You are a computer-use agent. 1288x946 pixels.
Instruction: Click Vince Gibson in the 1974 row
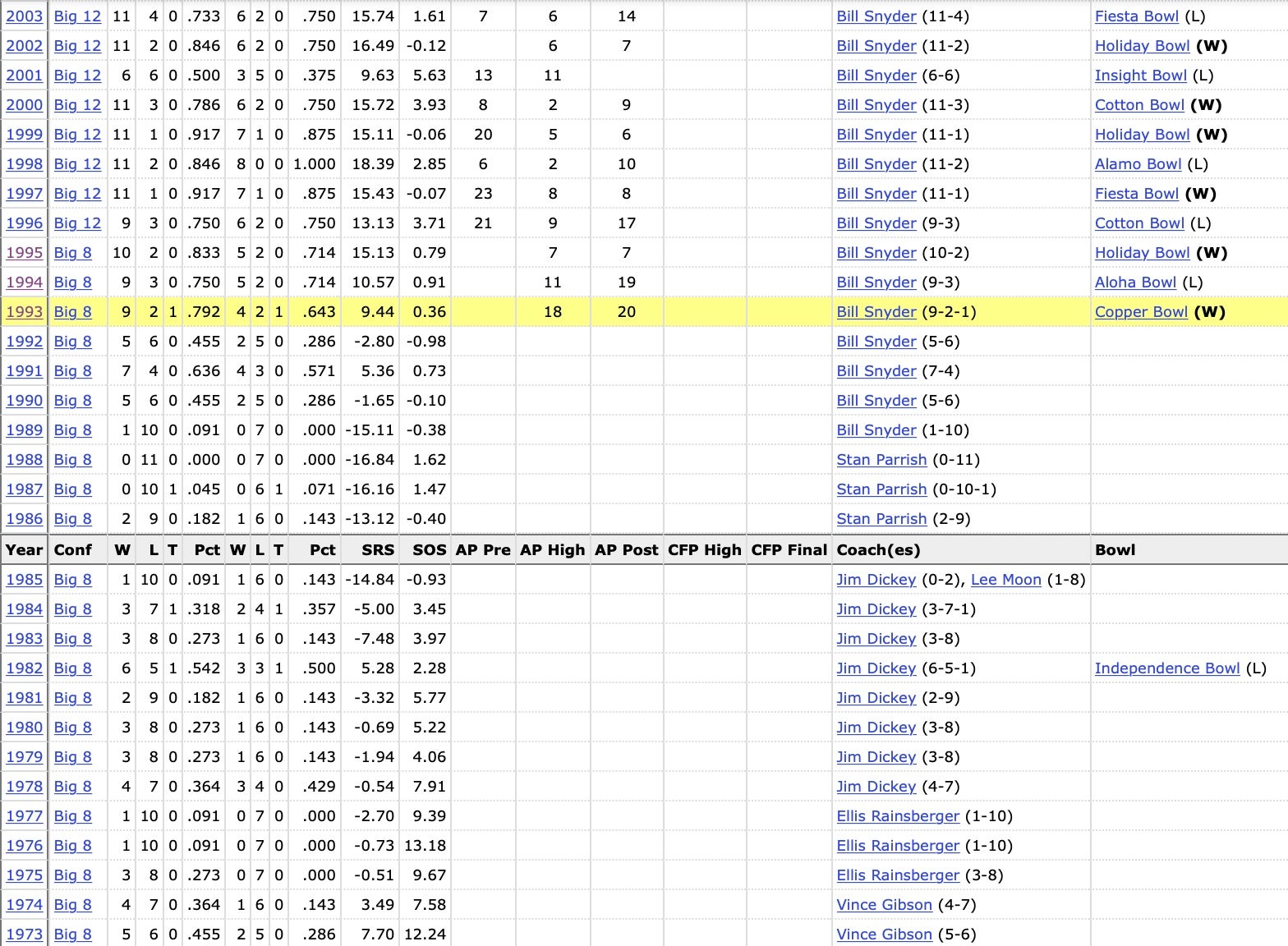click(884, 905)
